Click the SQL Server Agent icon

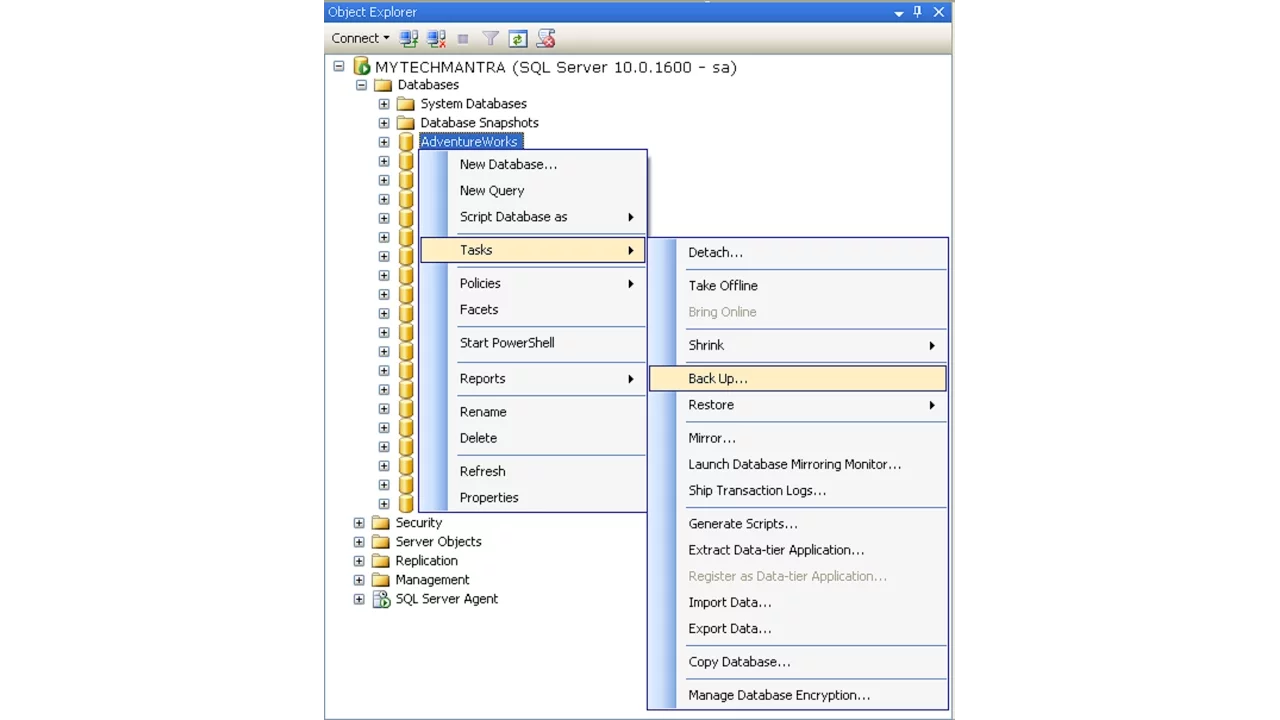click(380, 599)
